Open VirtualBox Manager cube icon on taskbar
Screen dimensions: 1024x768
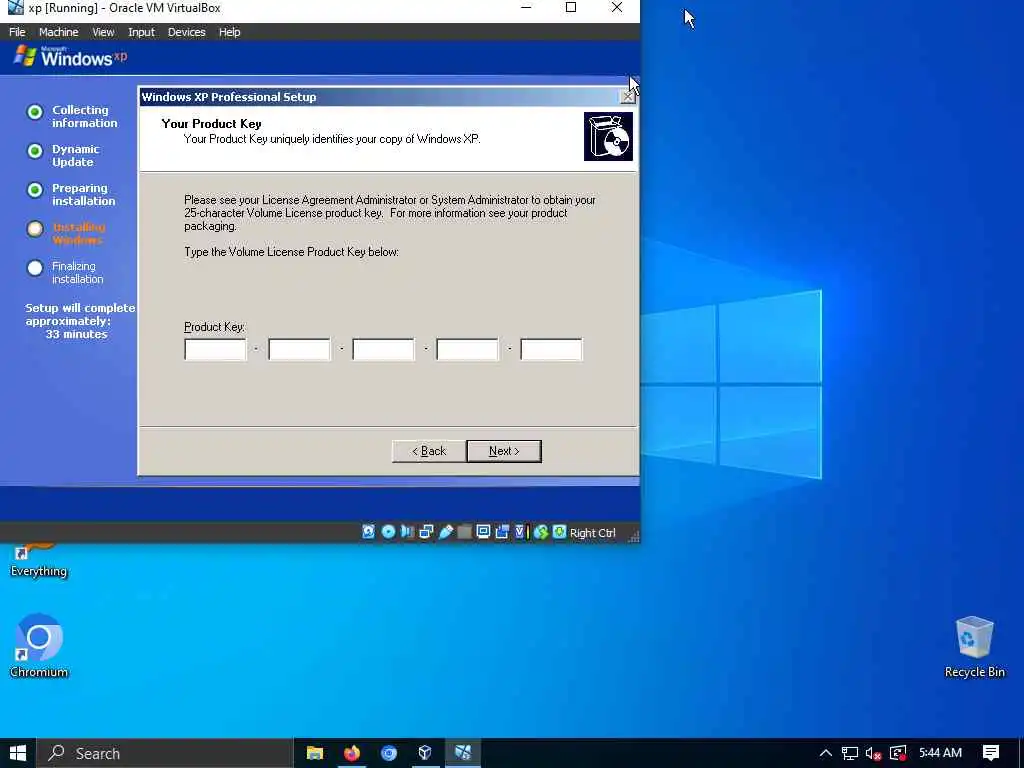pyautogui.click(x=425, y=753)
